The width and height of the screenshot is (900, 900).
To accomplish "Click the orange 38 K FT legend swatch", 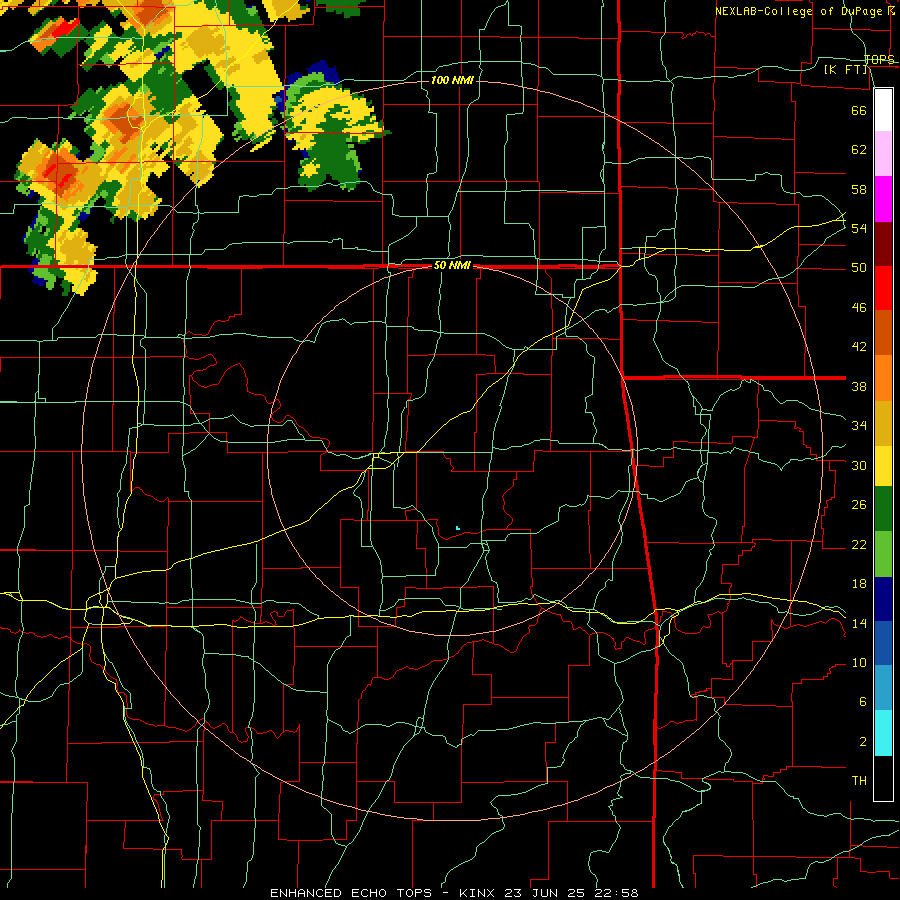I will pyautogui.click(x=883, y=378).
